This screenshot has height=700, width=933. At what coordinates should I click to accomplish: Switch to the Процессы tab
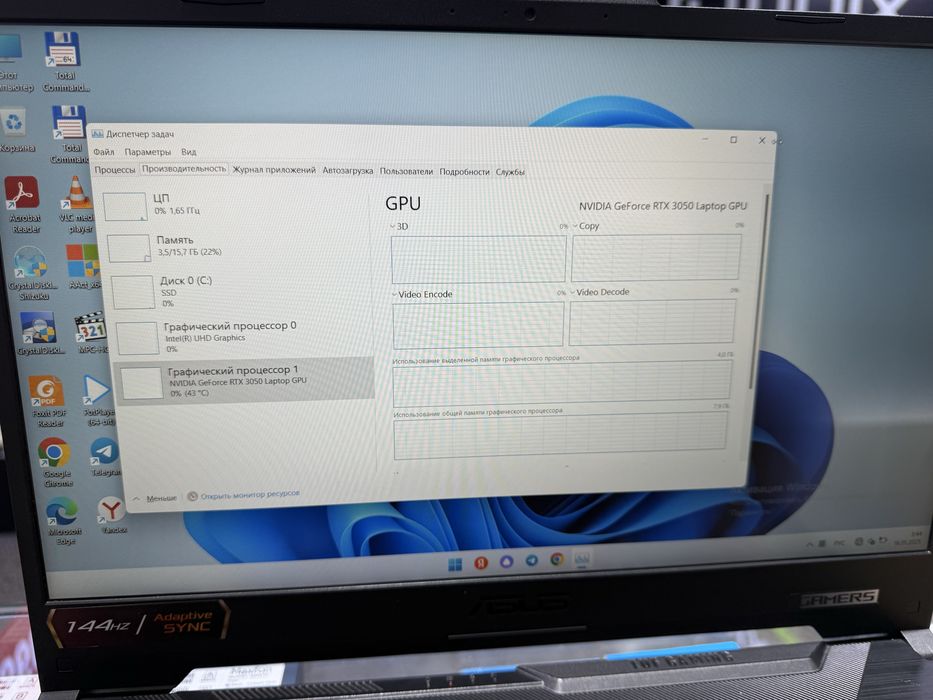115,170
